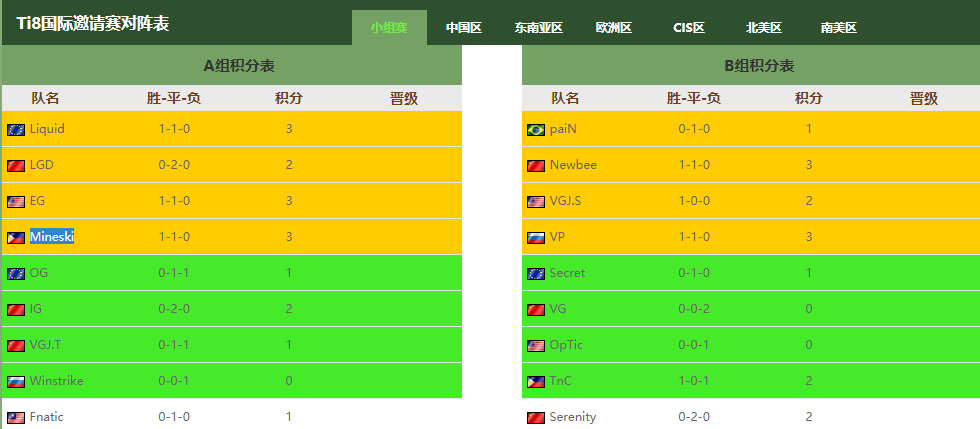Click the B组积分表 header

759,66
